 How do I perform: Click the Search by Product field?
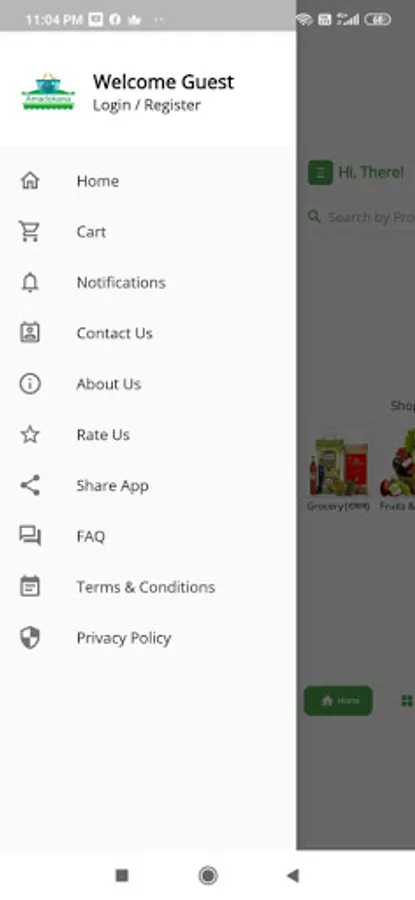362,217
